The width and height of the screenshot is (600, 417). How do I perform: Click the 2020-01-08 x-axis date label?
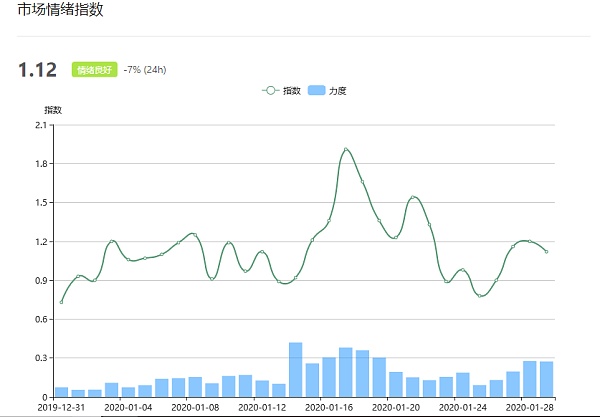195,407
